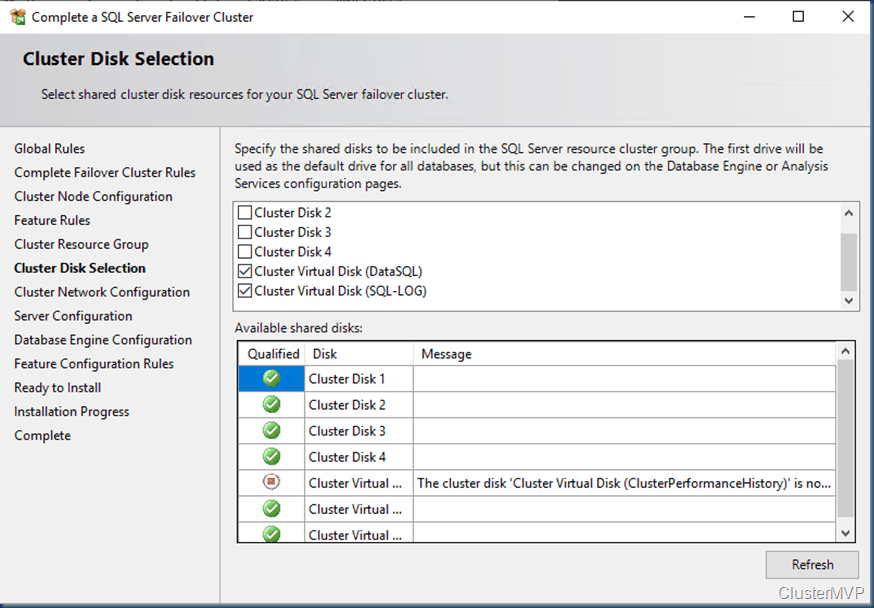Click the green qualified icon for Cluster Disk 3
Image resolution: width=874 pixels, height=608 pixels.
[x=271, y=430]
